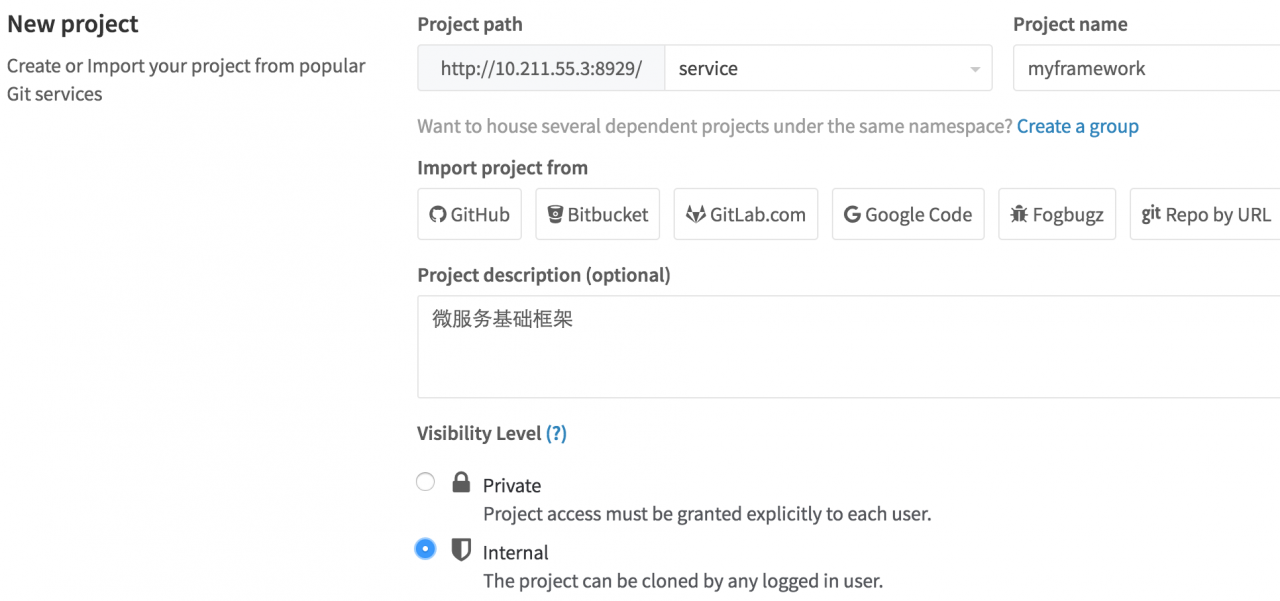Click the GitHub octocat icon
Screen dimensions: 1280x601
pyautogui.click(x=437, y=214)
